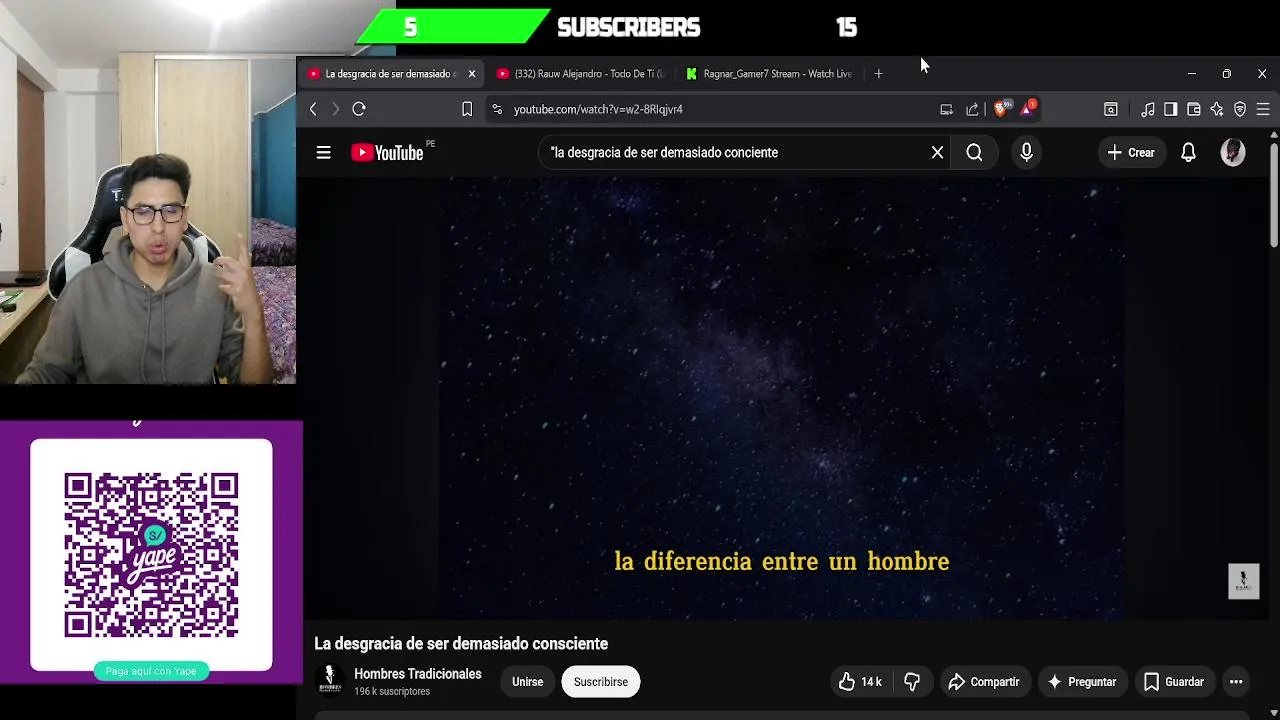The width and height of the screenshot is (1280, 720).
Task: Open site settings icon beside the URL
Action: point(497,109)
